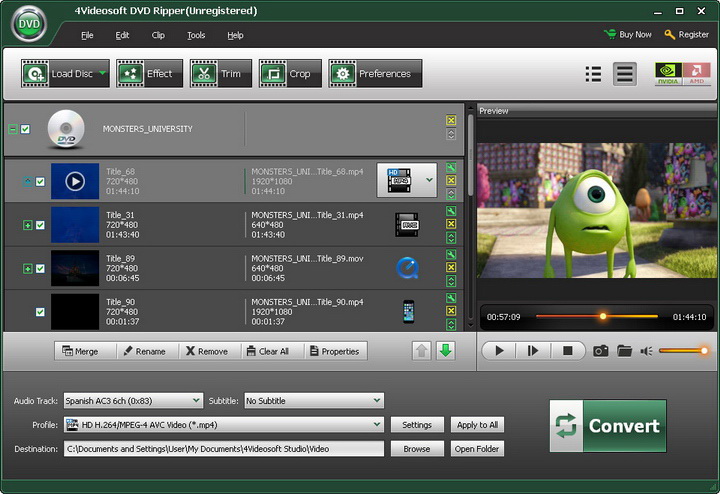720x494 pixels.
Task: Mute audio with the speaker icon
Action: coord(647,351)
